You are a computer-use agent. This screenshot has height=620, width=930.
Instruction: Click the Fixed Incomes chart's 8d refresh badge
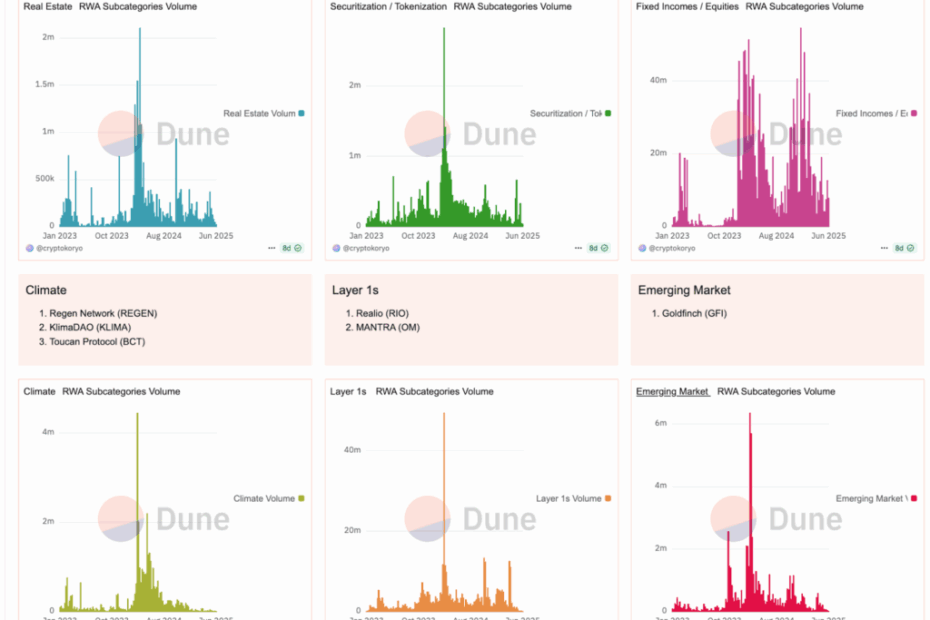click(904, 247)
